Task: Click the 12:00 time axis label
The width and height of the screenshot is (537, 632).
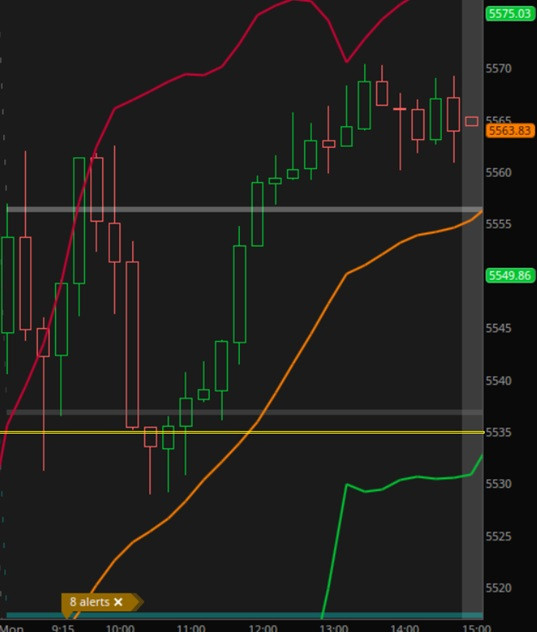Action: point(263,628)
